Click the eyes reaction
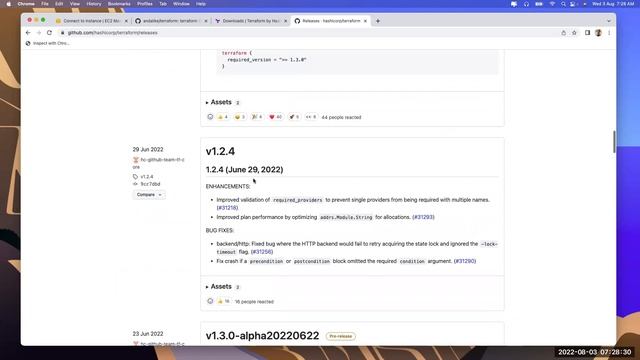Image resolution: width=640 pixels, height=360 pixels. click(311, 117)
